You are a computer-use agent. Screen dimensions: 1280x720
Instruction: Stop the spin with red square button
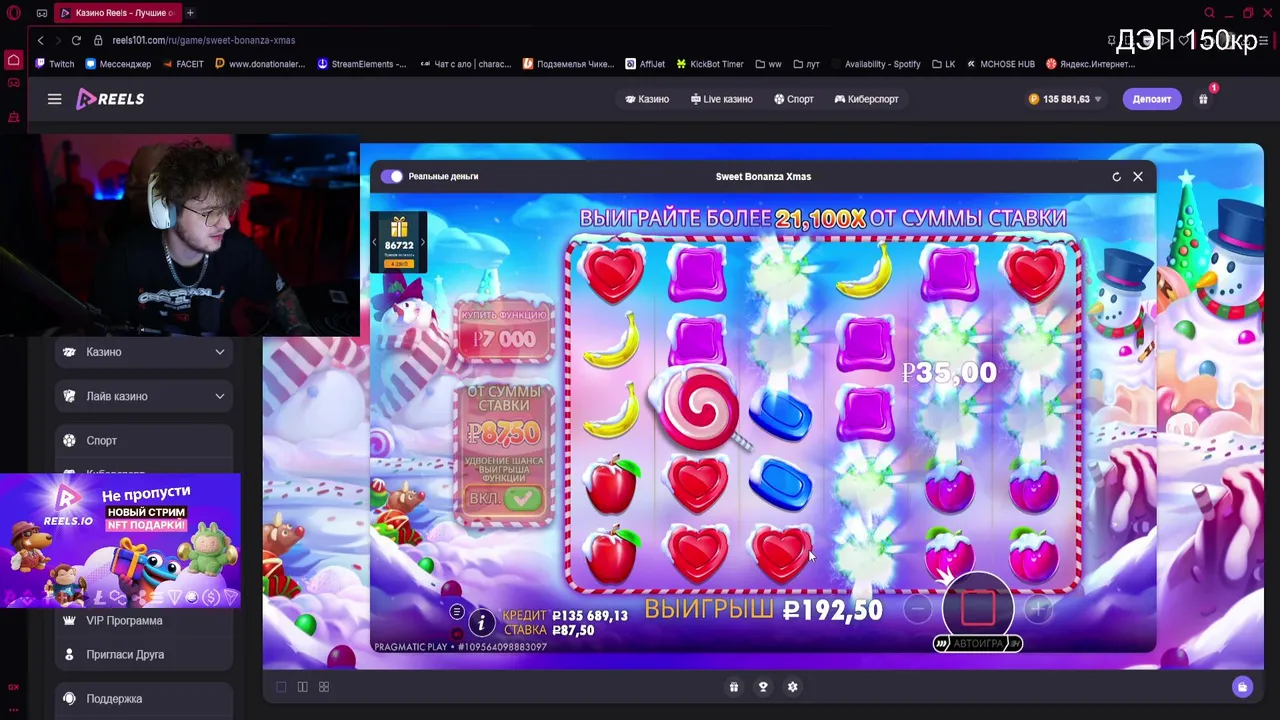pos(977,607)
